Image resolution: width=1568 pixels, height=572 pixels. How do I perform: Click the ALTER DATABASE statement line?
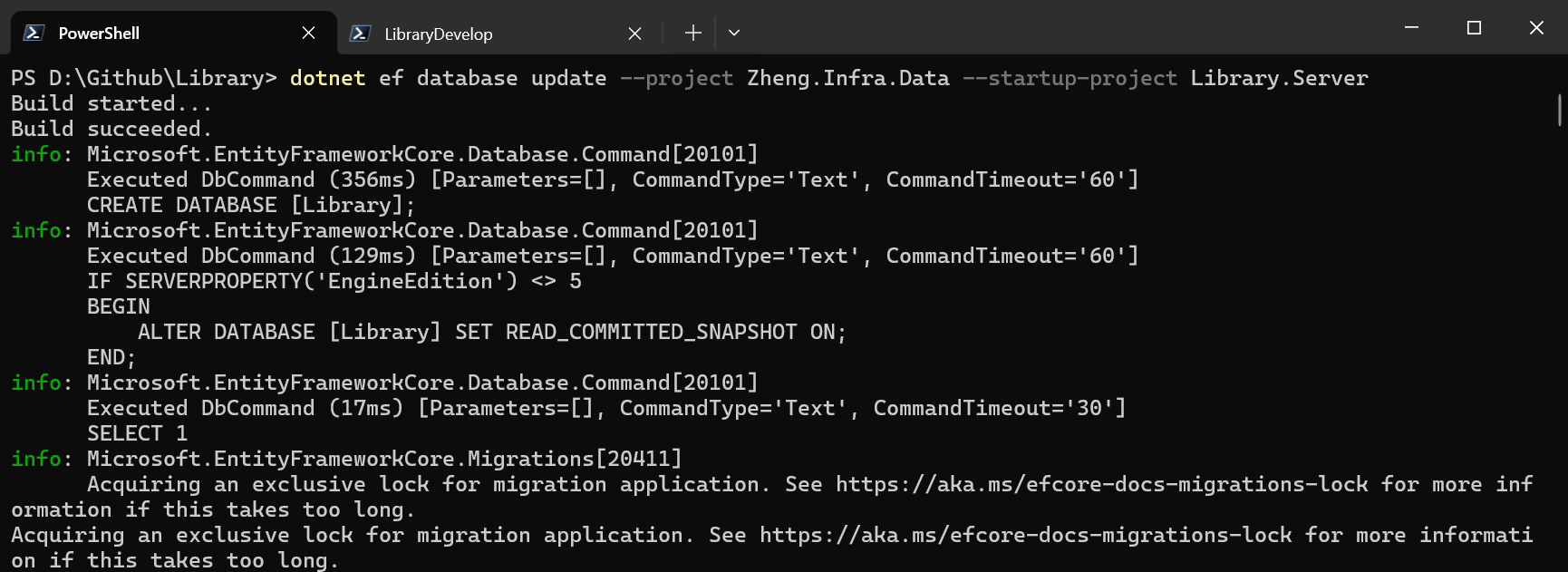click(491, 333)
